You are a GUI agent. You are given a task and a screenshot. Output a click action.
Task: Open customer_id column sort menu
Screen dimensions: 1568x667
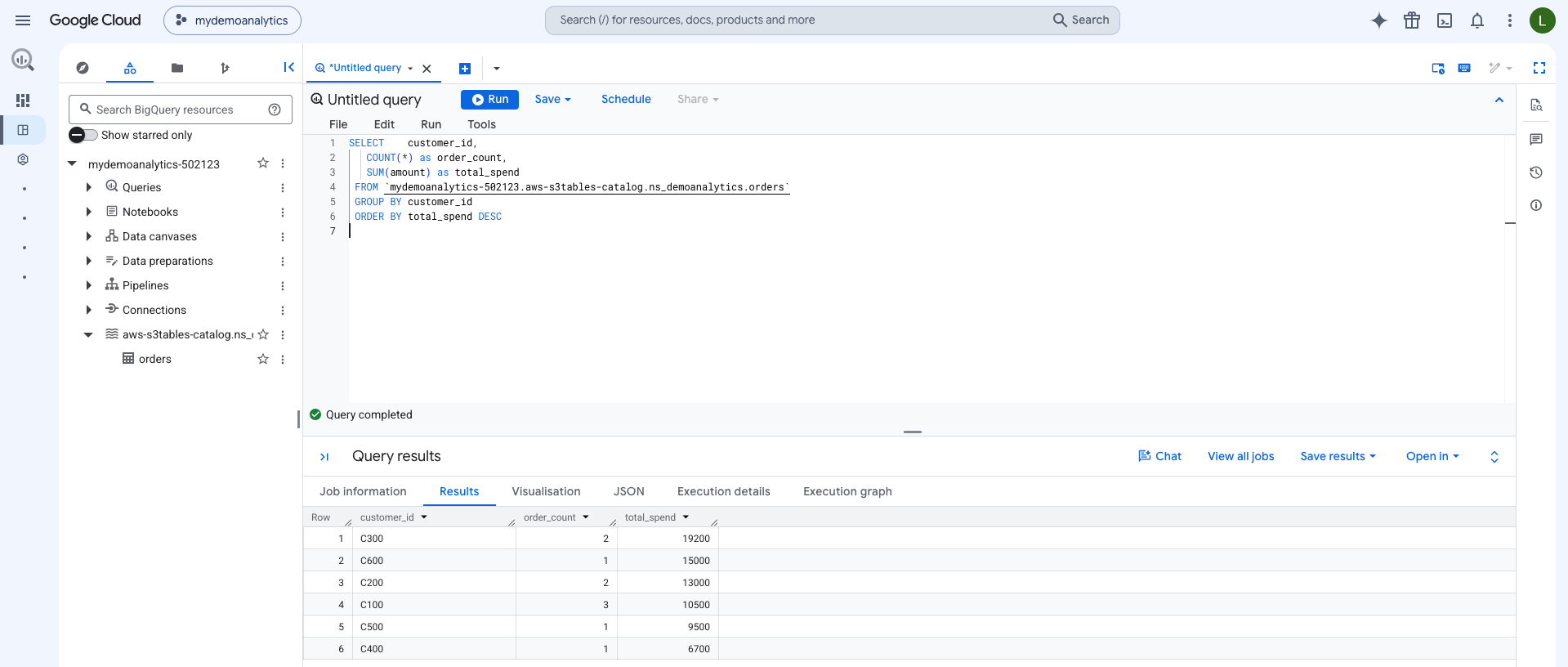click(424, 517)
